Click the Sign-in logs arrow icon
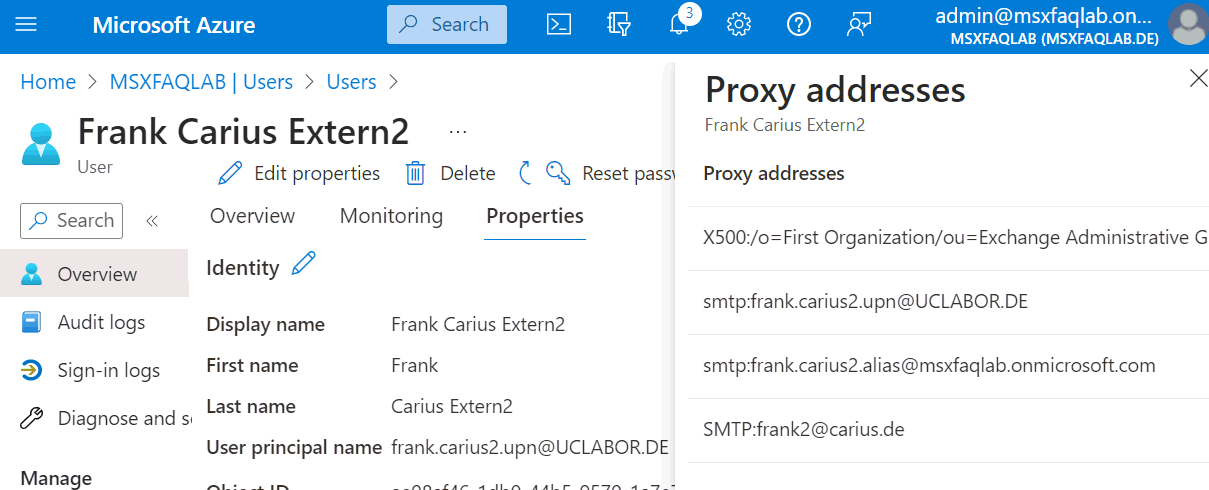Viewport: 1209px width, 490px height. pyautogui.click(x=32, y=370)
